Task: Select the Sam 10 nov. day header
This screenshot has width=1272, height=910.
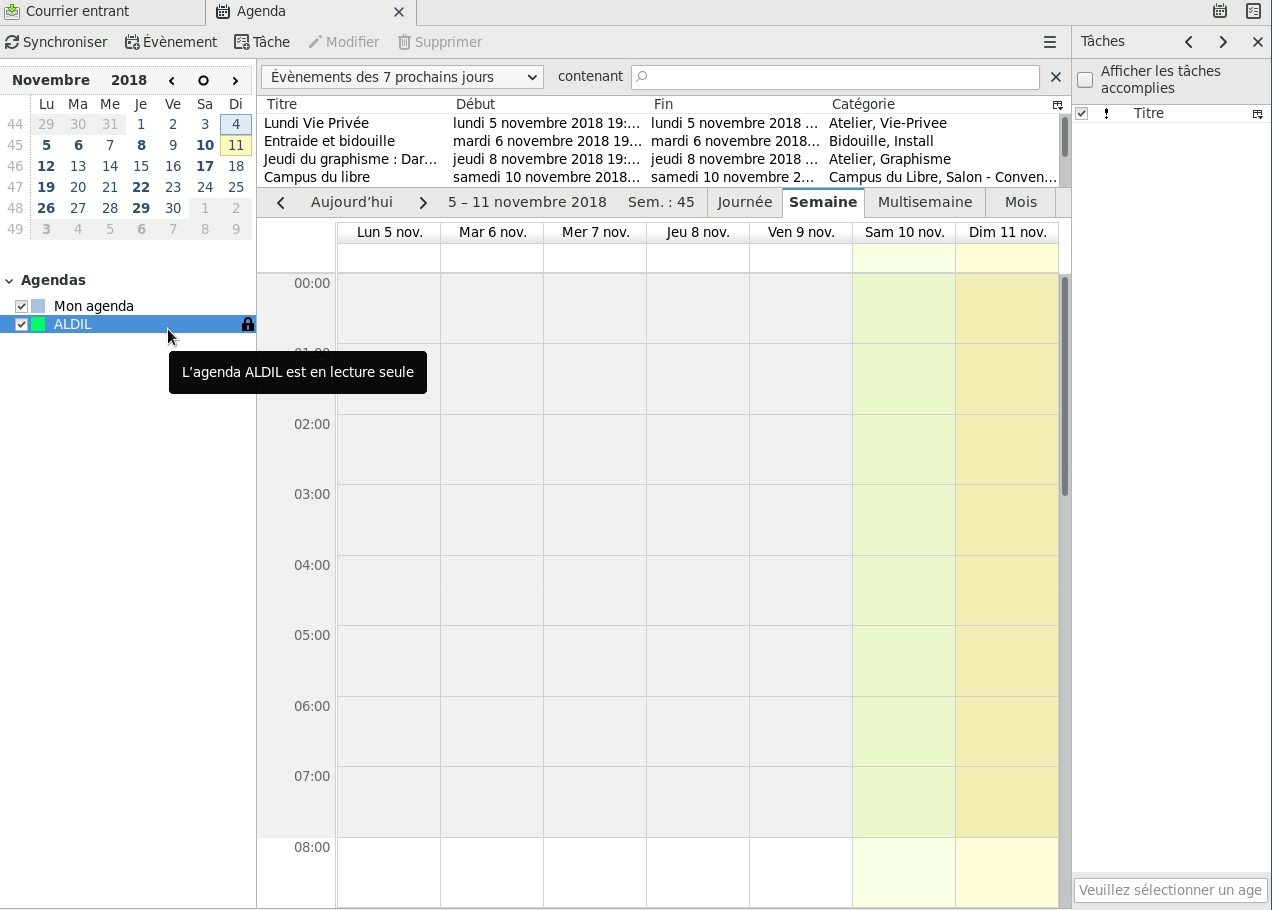Action: [x=904, y=232]
